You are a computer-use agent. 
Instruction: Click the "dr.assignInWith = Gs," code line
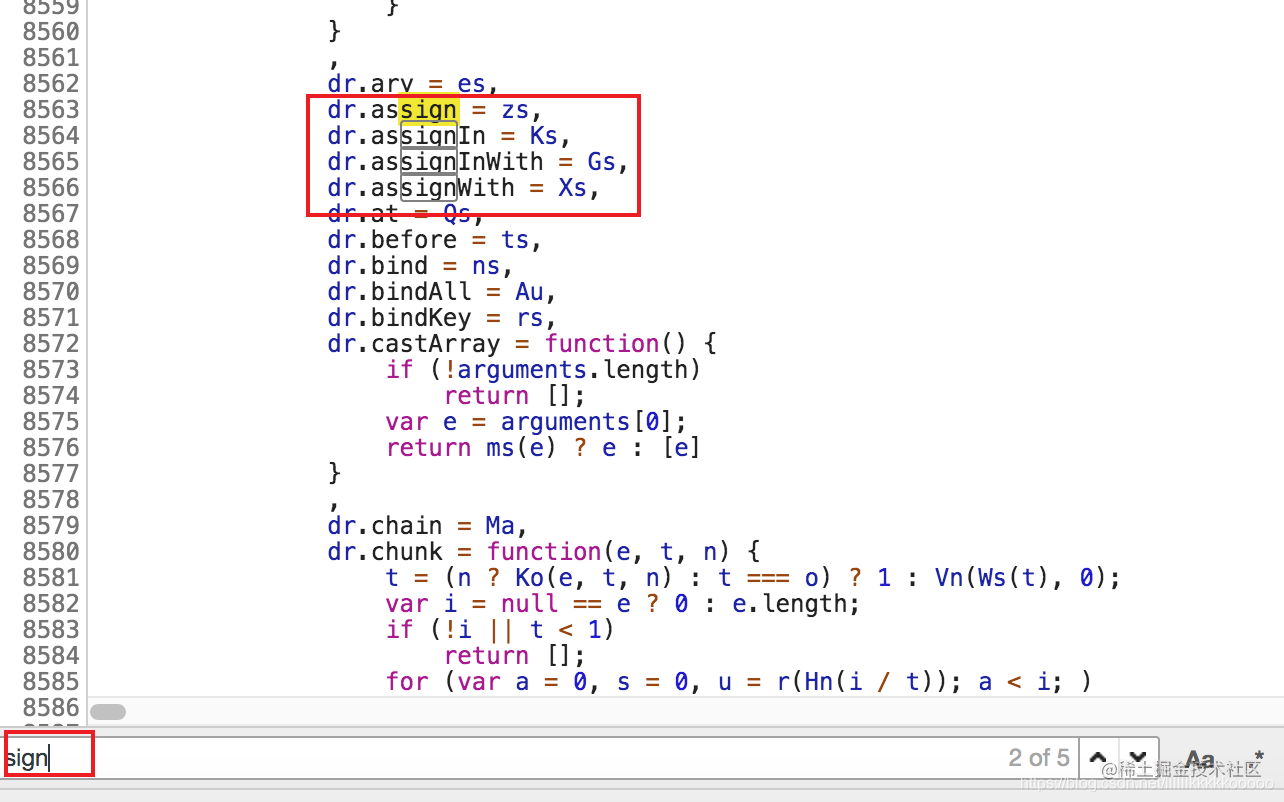(x=478, y=162)
